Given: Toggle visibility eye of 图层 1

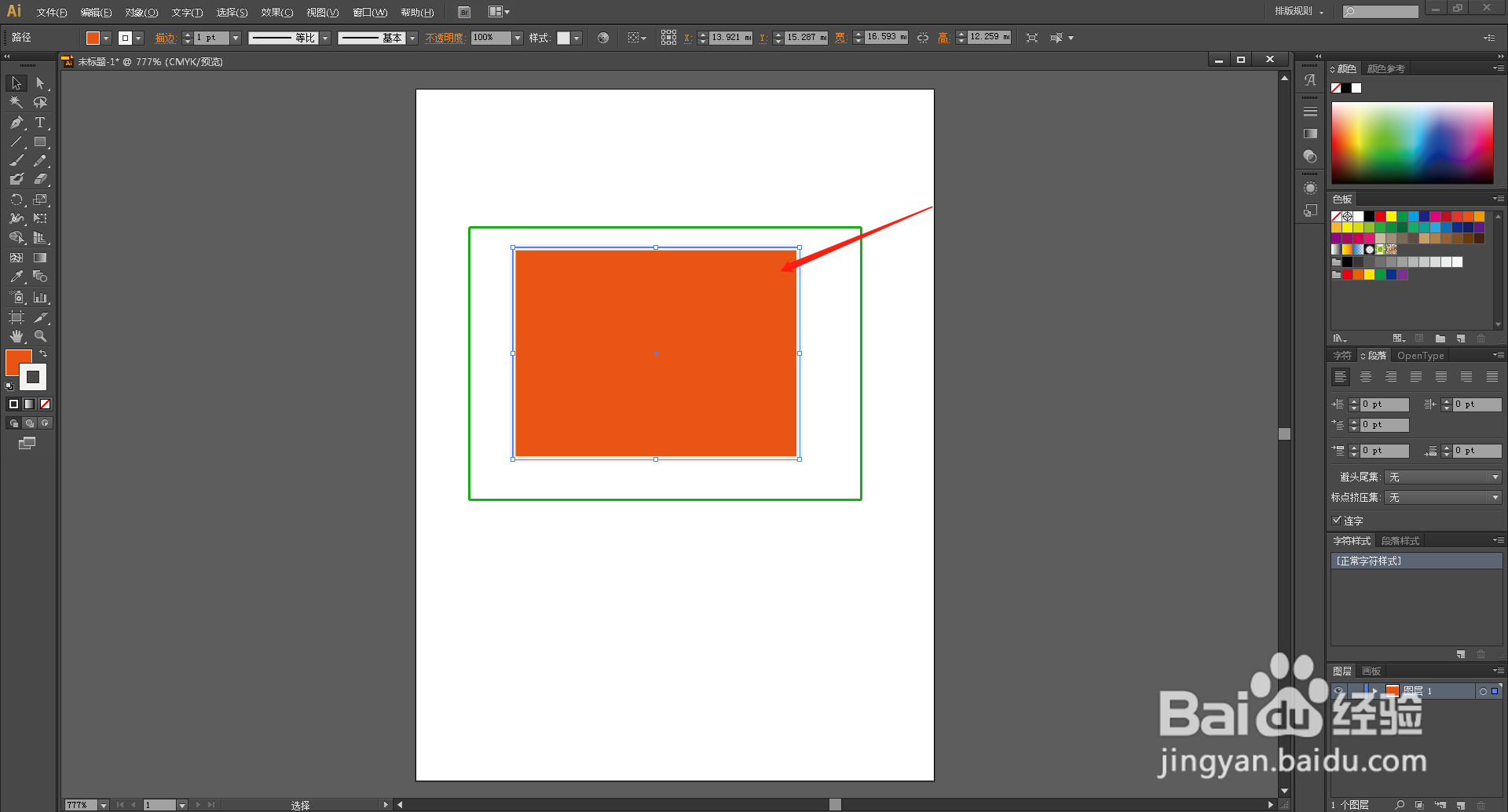Looking at the screenshot, I should pos(1338,691).
